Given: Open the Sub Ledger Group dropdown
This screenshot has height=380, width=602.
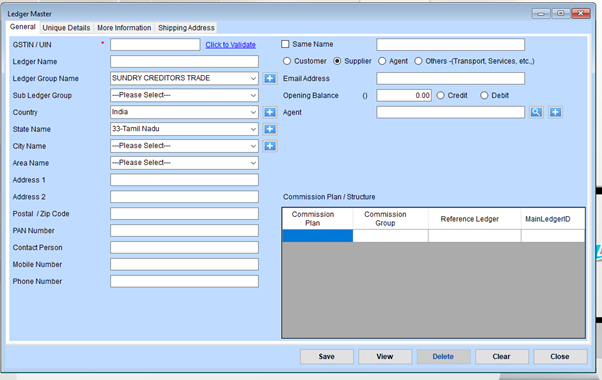Looking at the screenshot, I should click(x=253, y=95).
